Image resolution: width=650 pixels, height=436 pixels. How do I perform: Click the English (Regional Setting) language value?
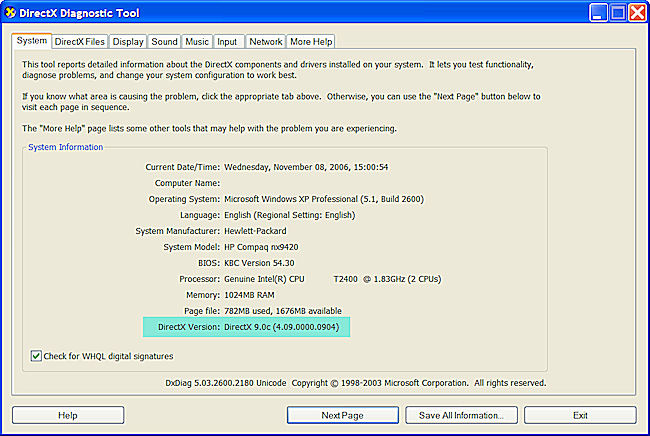tap(290, 215)
